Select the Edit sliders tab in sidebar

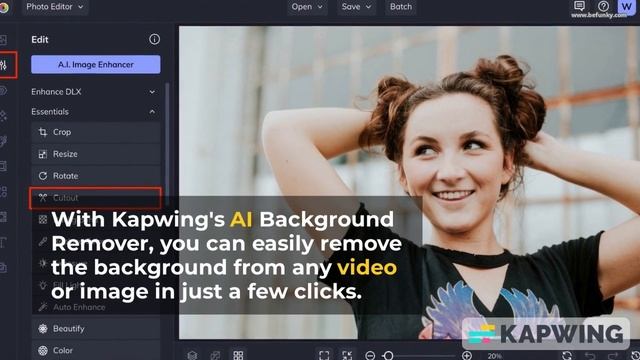4,65
